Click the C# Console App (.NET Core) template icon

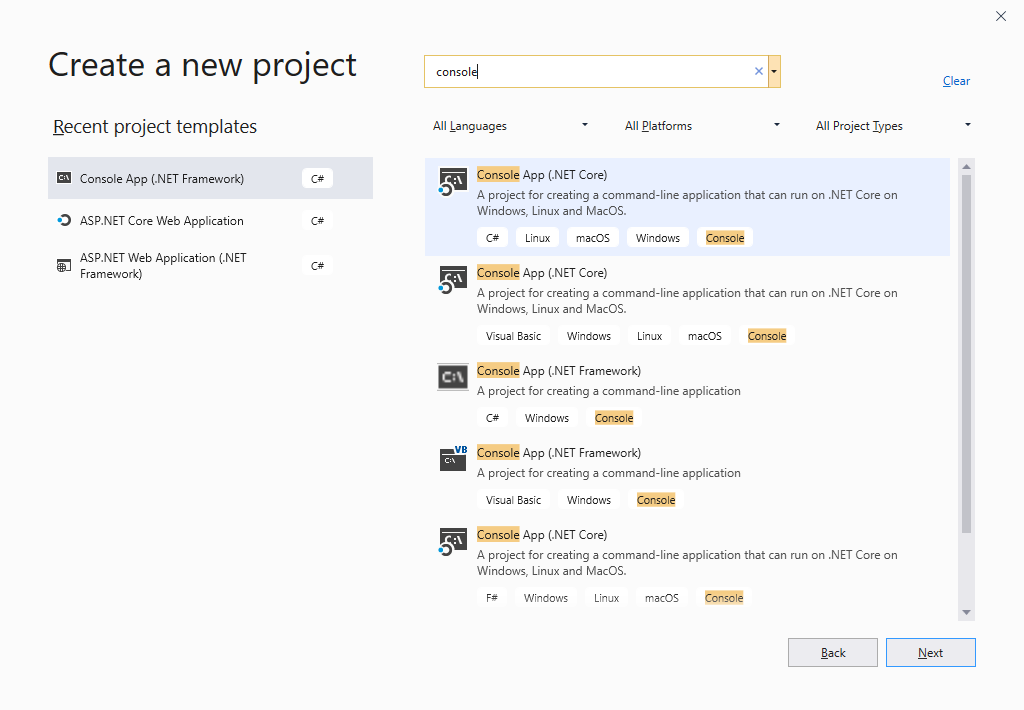coord(453,182)
